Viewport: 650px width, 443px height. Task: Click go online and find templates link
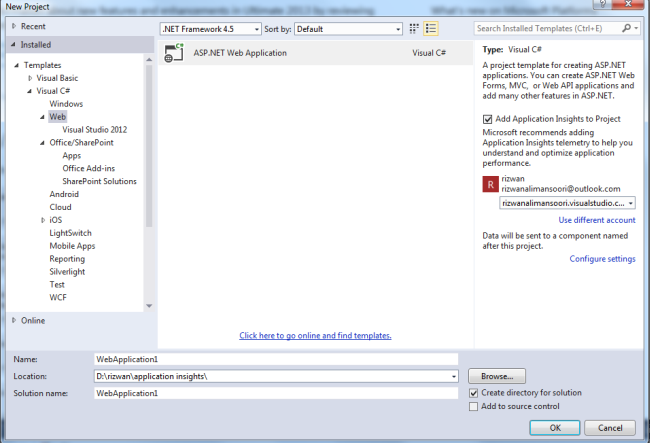point(315,335)
